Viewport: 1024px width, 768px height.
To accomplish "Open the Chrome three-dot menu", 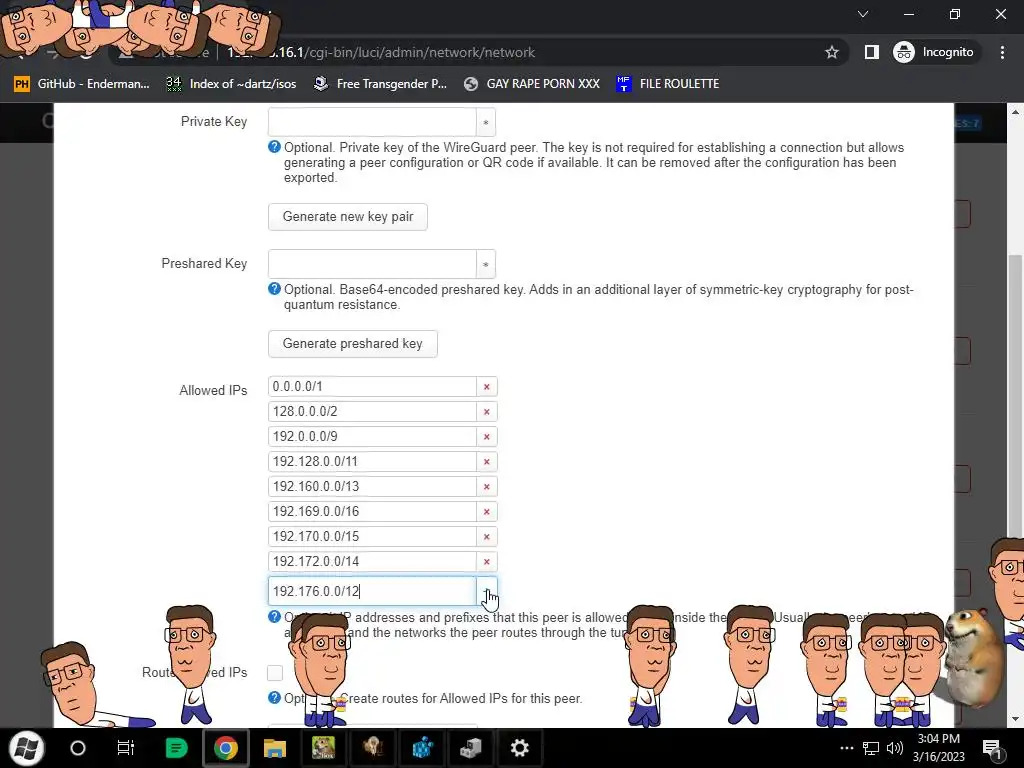I will click(x=1002, y=52).
